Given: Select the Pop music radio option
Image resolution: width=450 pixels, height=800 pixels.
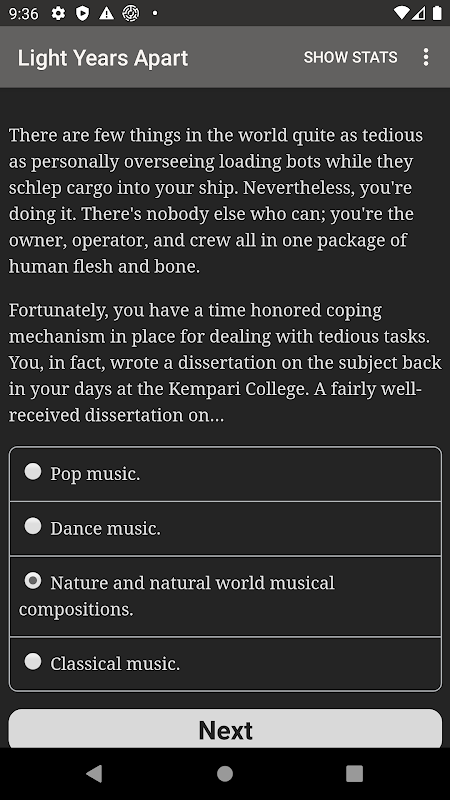Looking at the screenshot, I should click(225, 474).
